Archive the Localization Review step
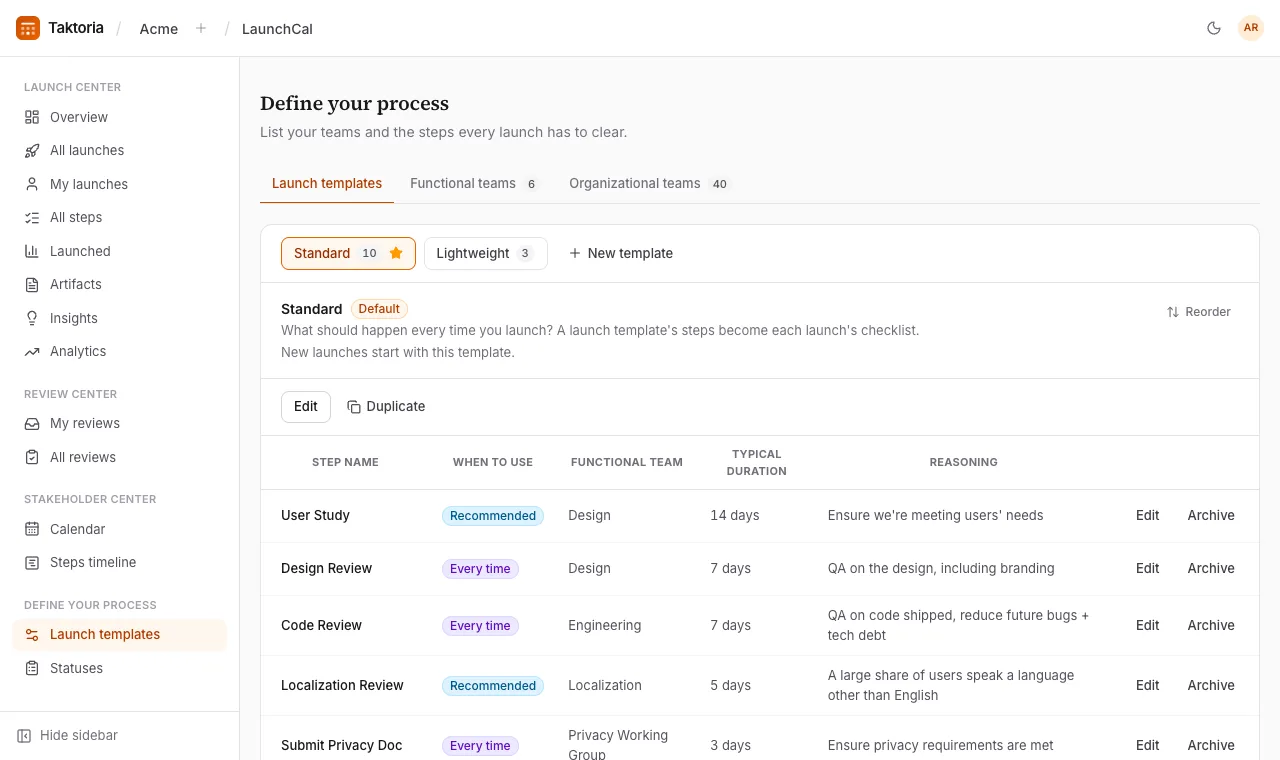 [1211, 685]
